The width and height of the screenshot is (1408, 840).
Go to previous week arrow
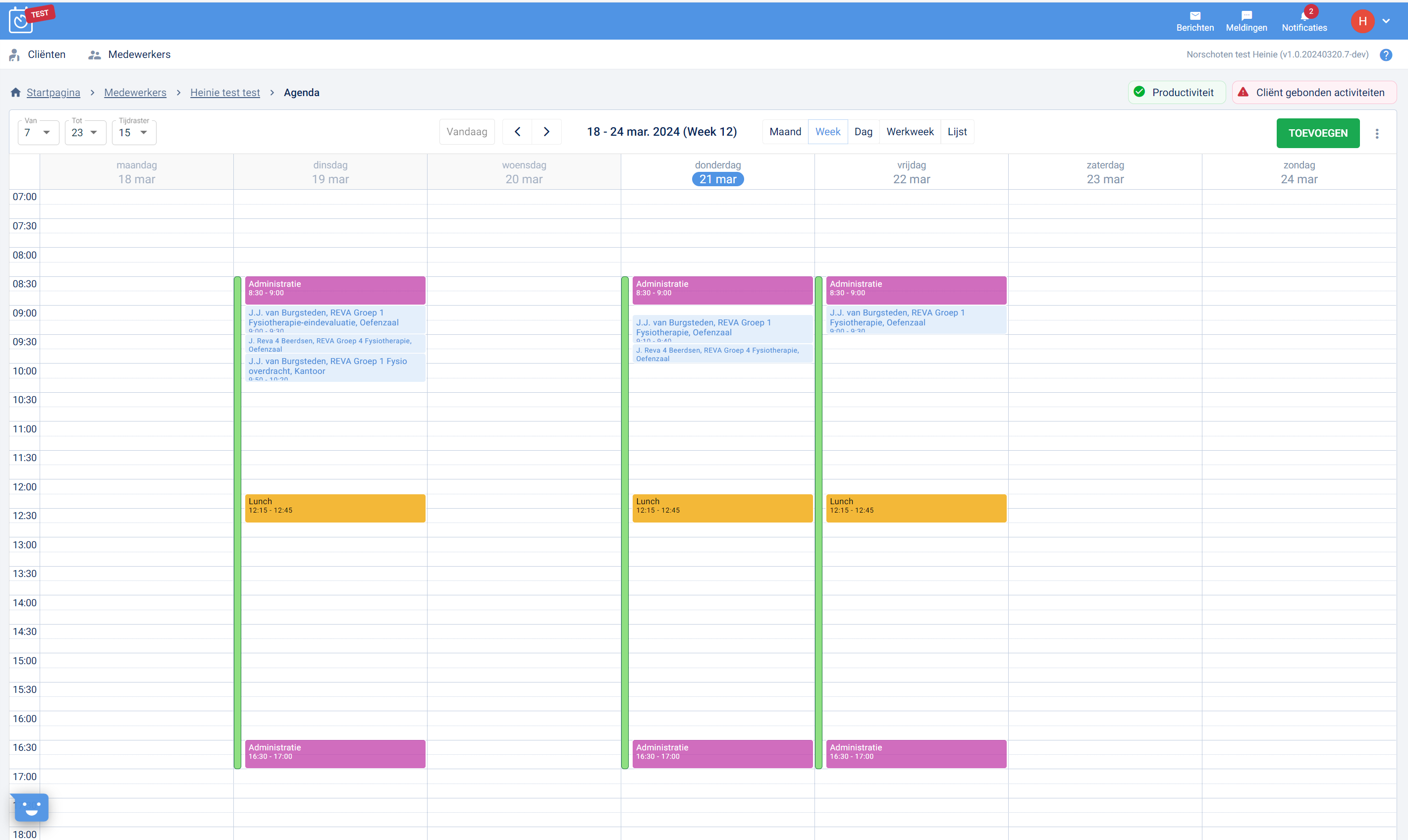(517, 132)
